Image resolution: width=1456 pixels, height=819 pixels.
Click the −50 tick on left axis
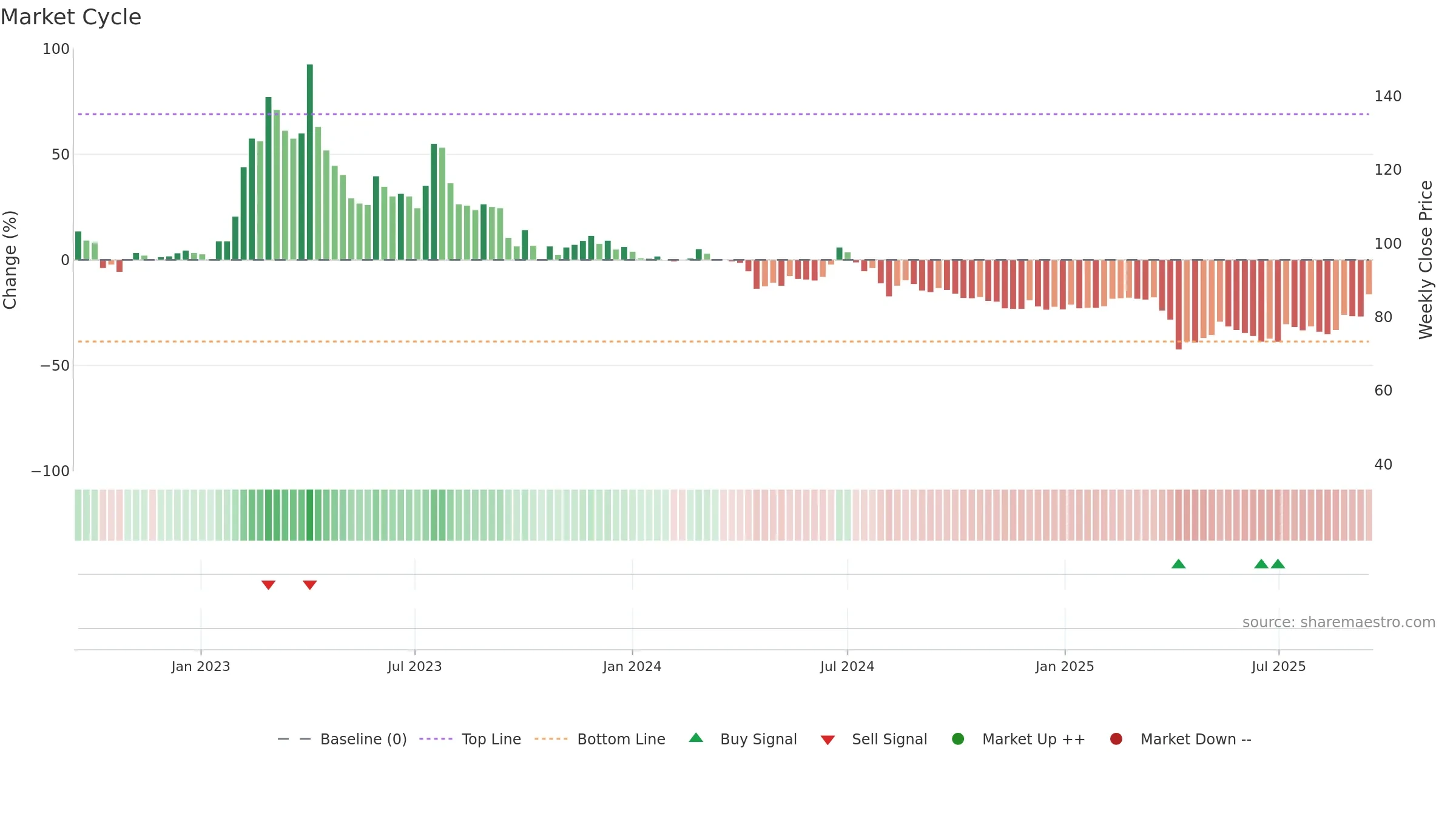tap(55, 366)
